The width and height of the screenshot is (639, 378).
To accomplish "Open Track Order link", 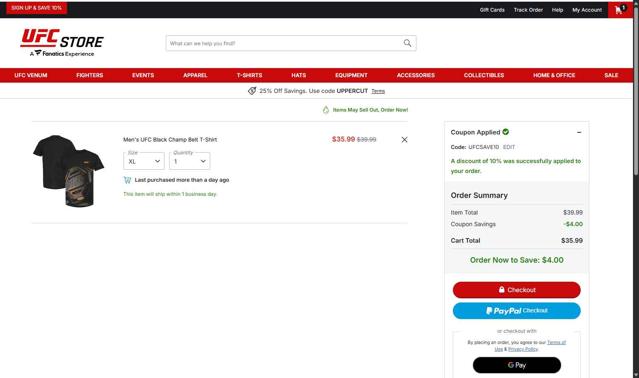I will pyautogui.click(x=528, y=10).
